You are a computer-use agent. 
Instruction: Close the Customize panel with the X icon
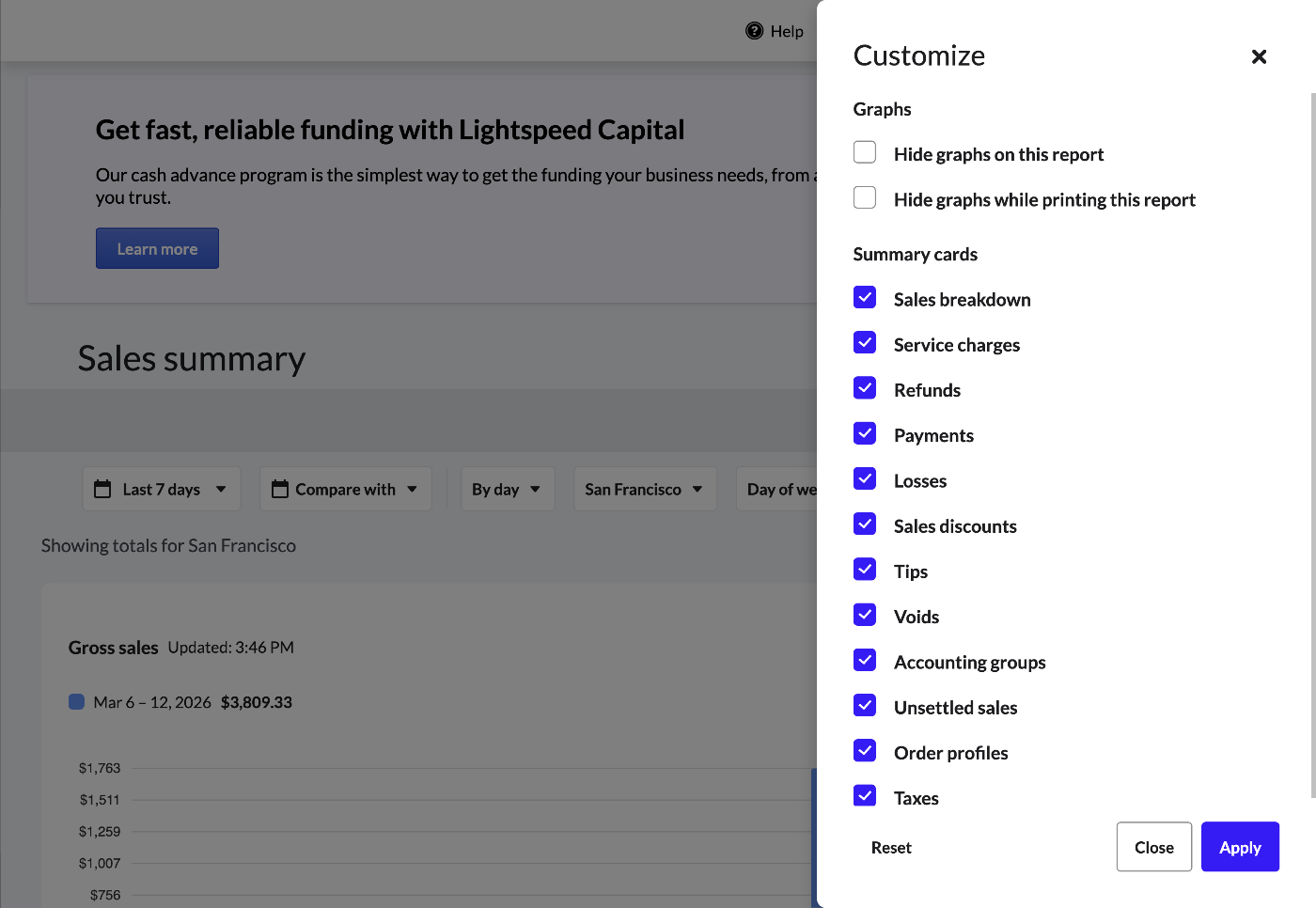tap(1259, 56)
